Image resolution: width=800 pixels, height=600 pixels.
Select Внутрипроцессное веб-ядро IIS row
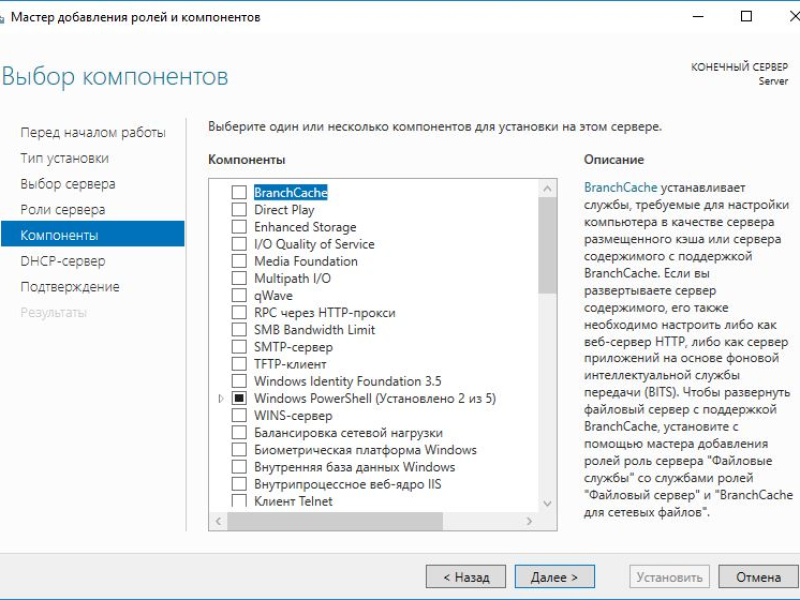tap(348, 484)
